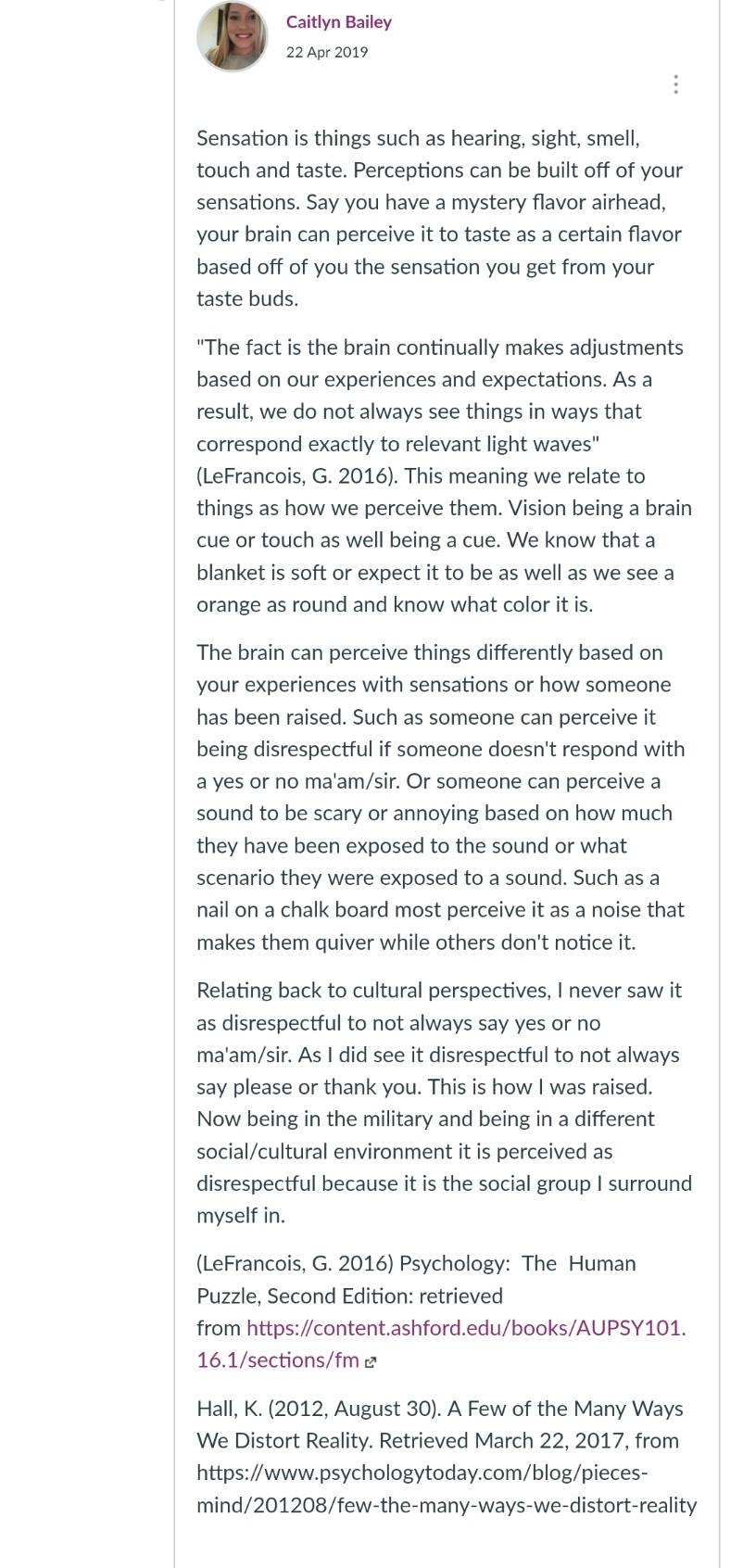743x1568 pixels.
Task: Open the three-dot options menu on post
Action: tap(676, 84)
